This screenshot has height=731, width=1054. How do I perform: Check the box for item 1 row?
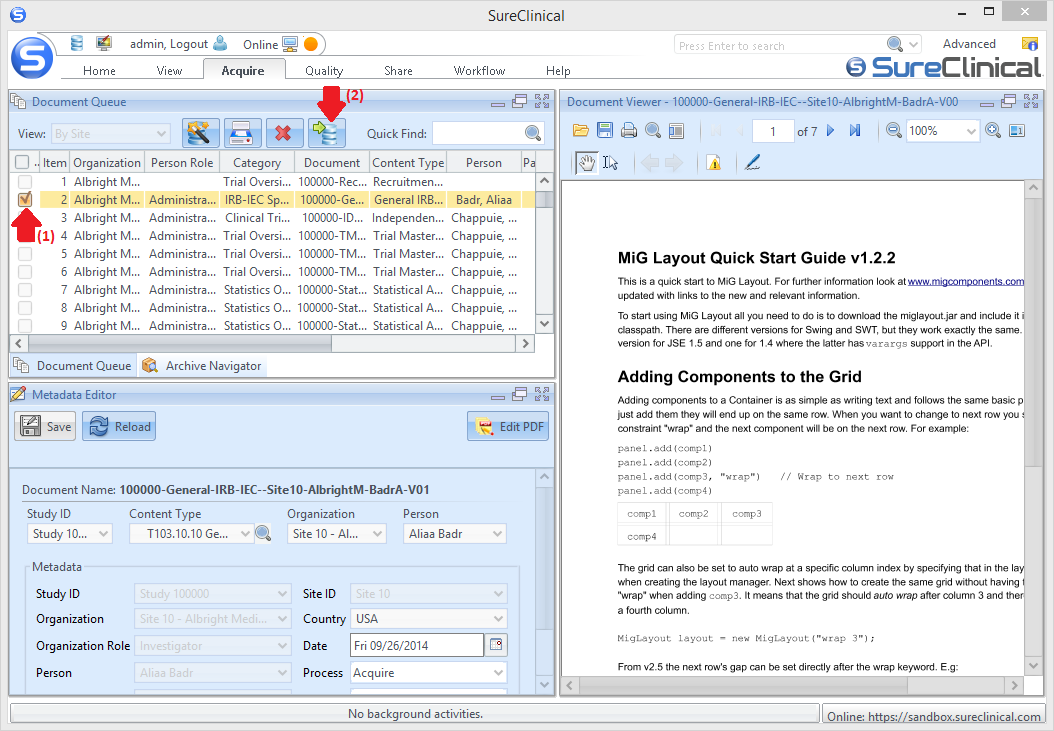click(25, 182)
